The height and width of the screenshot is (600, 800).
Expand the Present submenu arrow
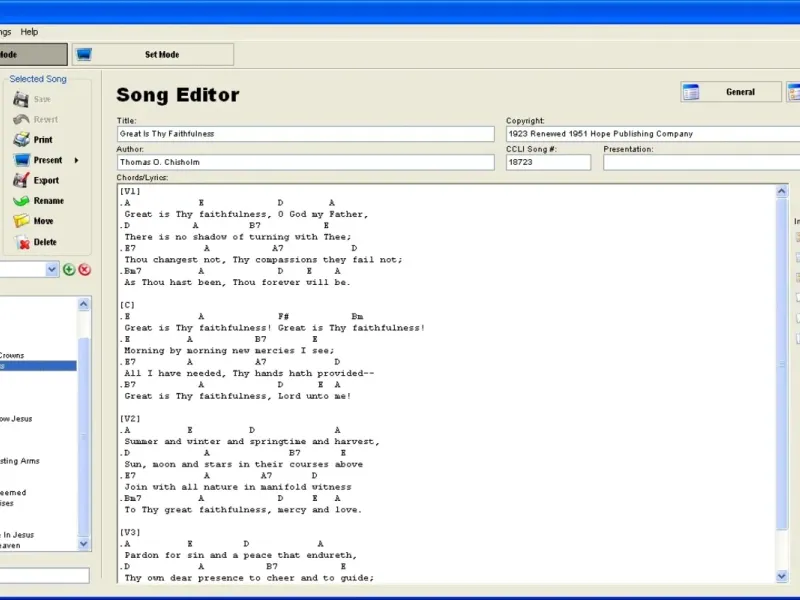(x=77, y=160)
